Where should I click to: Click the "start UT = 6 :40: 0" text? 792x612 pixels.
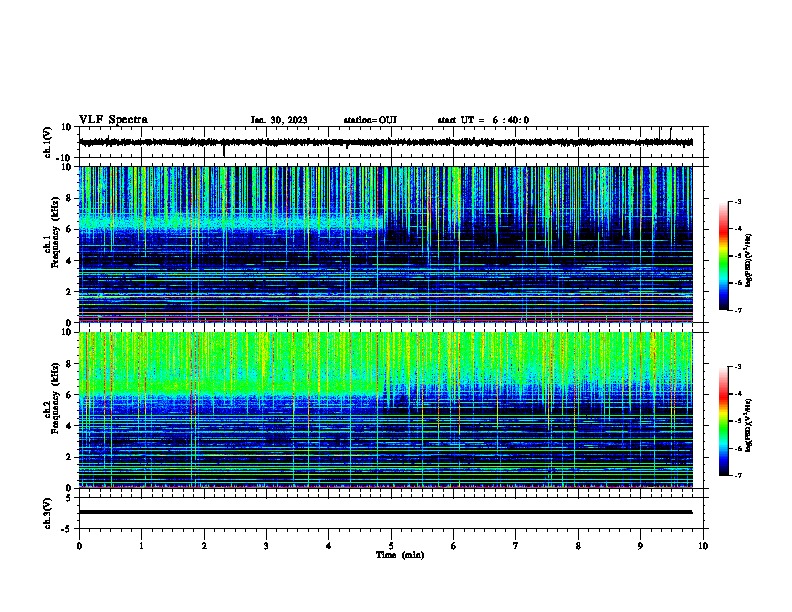pos(483,120)
